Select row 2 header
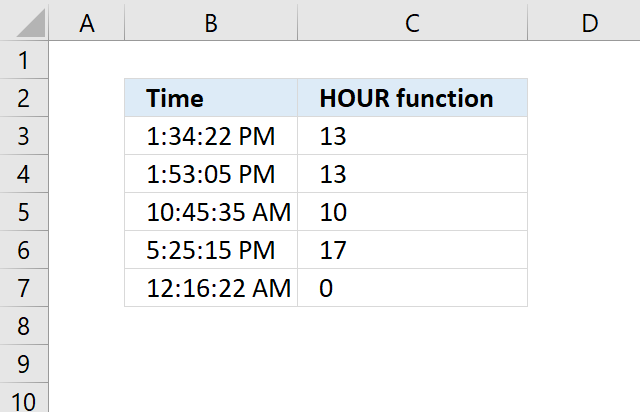 [x=24, y=98]
